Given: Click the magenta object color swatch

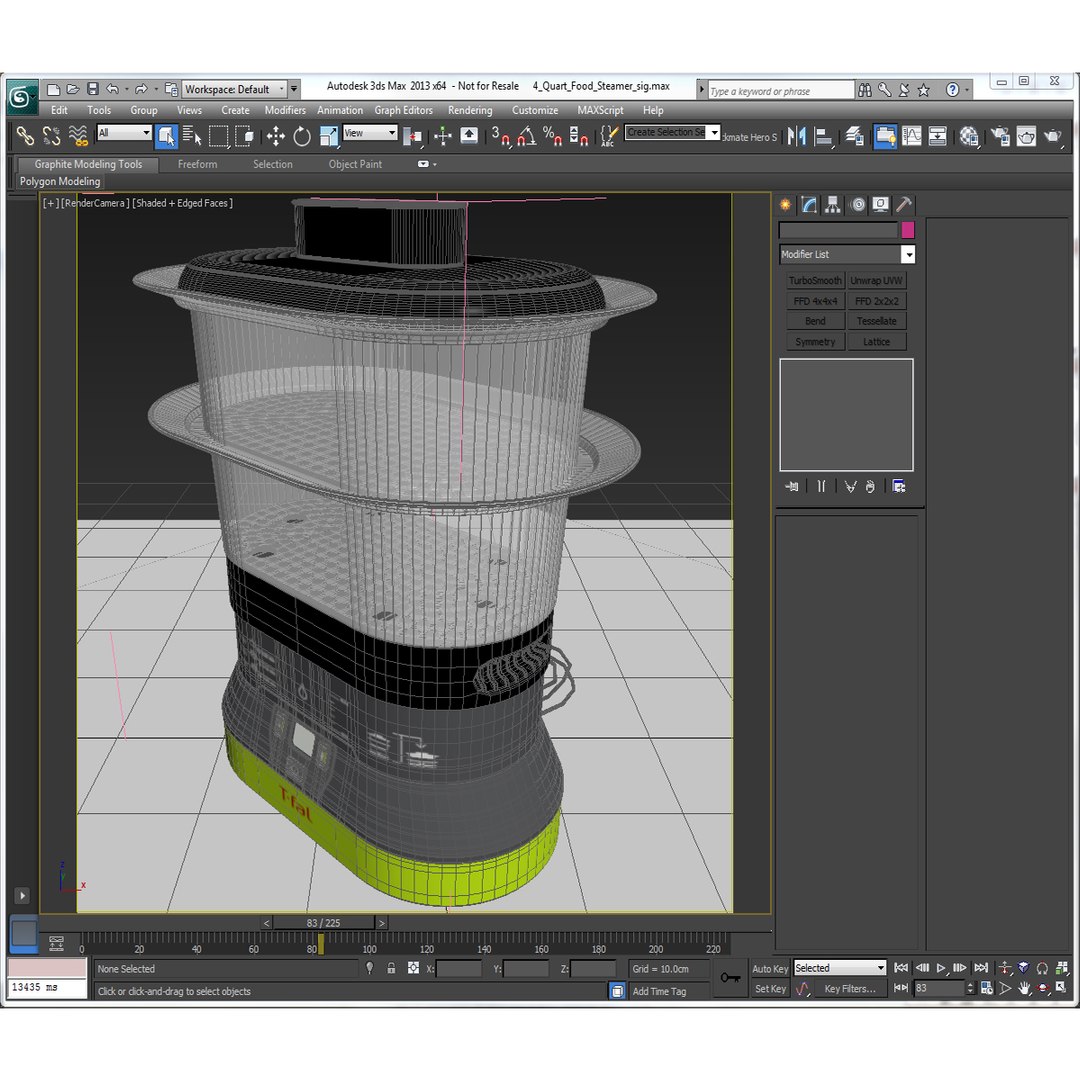Looking at the screenshot, I should click(x=908, y=230).
